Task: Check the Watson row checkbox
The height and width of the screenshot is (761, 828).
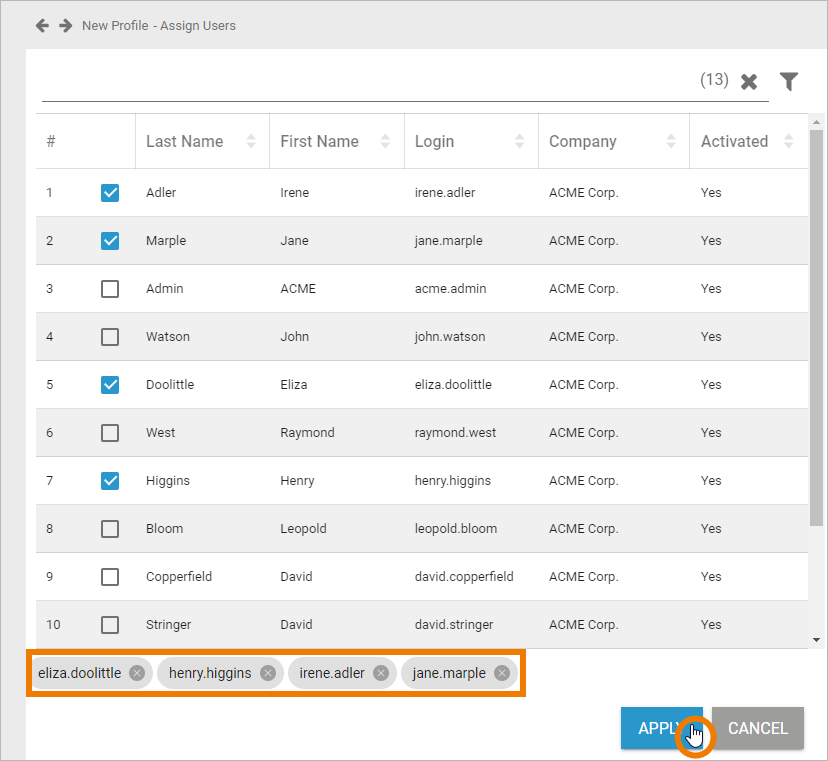Action: pyautogui.click(x=110, y=336)
